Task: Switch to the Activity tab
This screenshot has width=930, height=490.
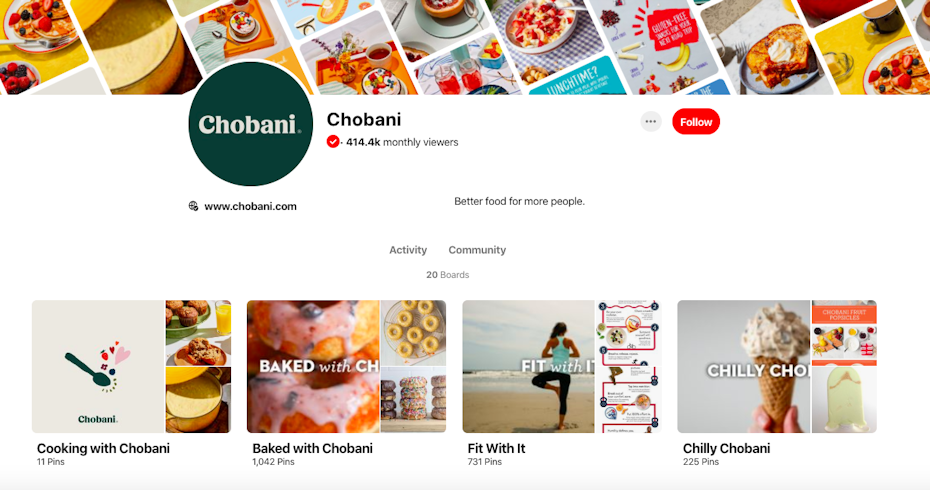Action: pos(408,250)
